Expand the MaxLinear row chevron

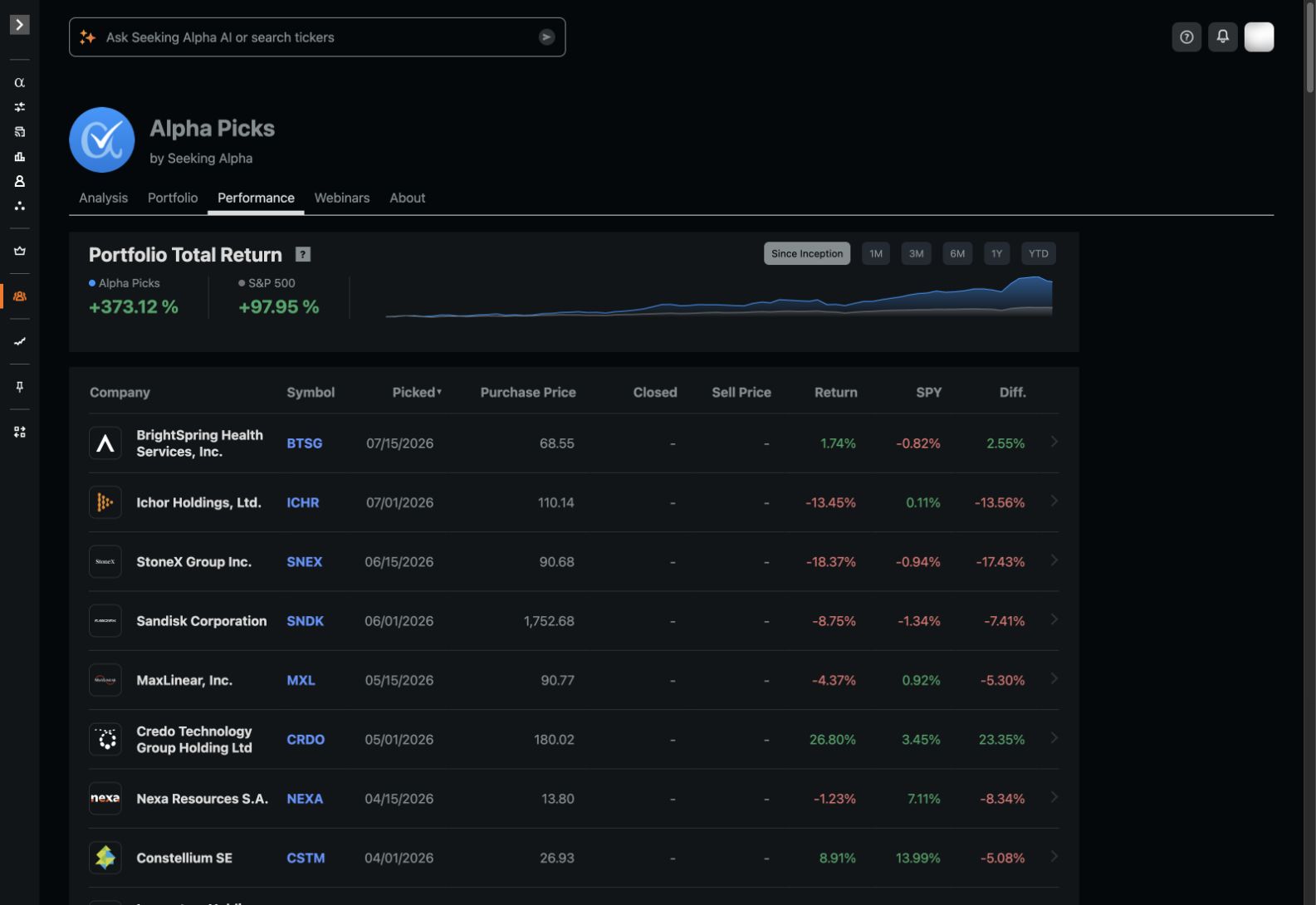click(1054, 678)
